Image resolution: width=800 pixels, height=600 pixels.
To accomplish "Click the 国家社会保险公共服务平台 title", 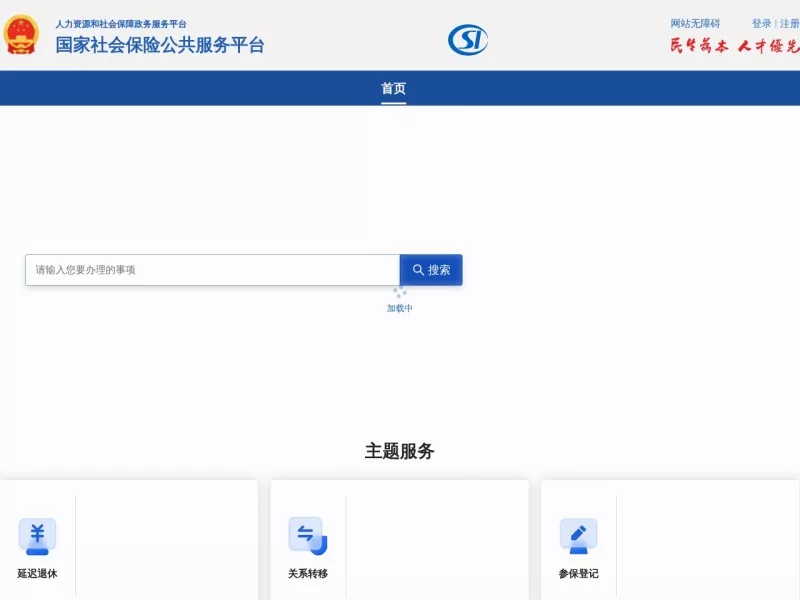I will click(160, 45).
